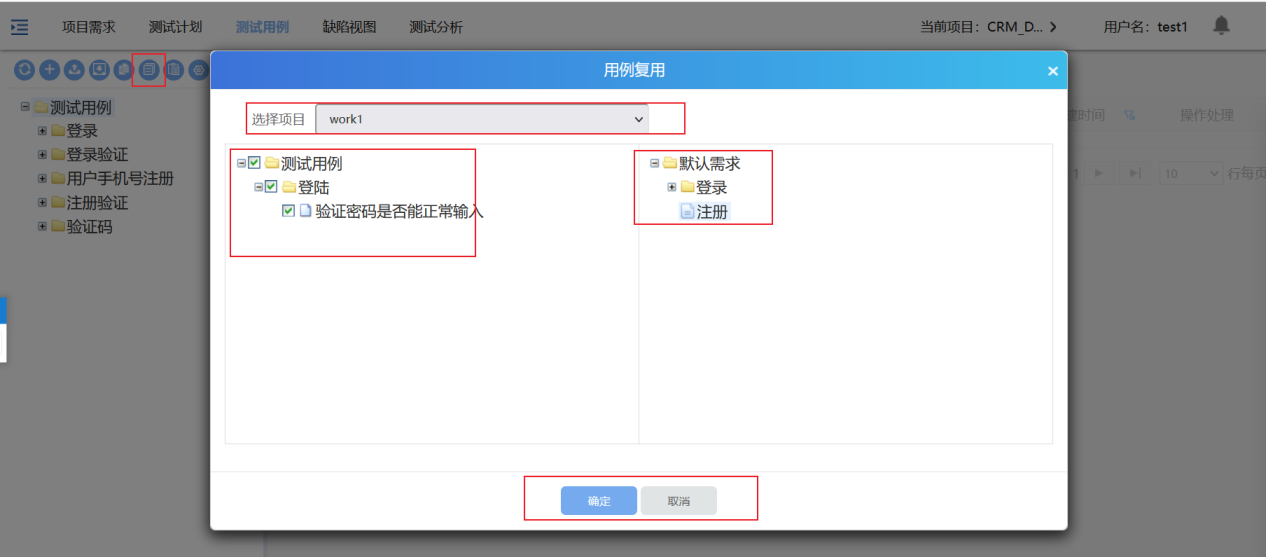The width and height of the screenshot is (1266, 557).
Task: Select 登陆 folder label in dialog
Action: [314, 187]
